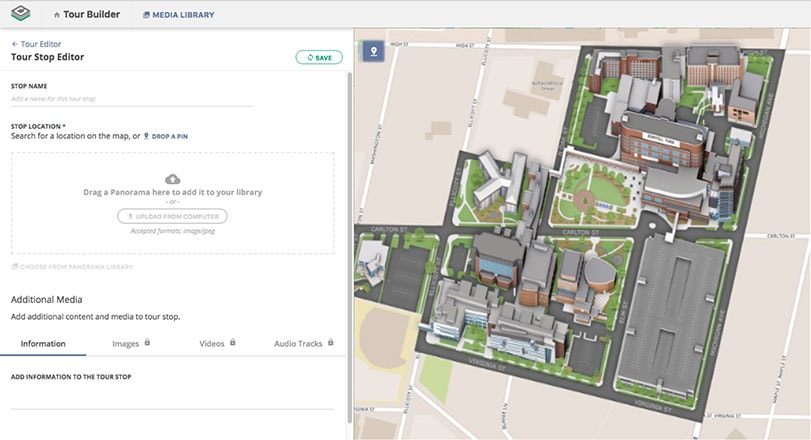Click the app logo icon in header
811x440 pixels.
point(20,13)
